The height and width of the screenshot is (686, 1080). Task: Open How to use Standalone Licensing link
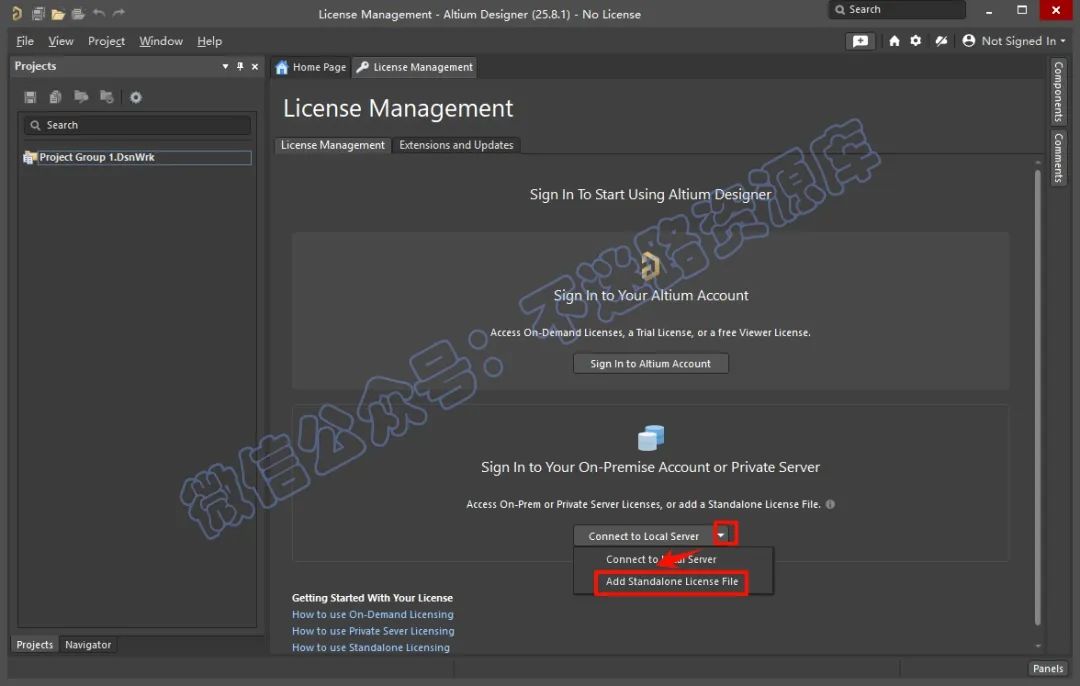point(371,647)
